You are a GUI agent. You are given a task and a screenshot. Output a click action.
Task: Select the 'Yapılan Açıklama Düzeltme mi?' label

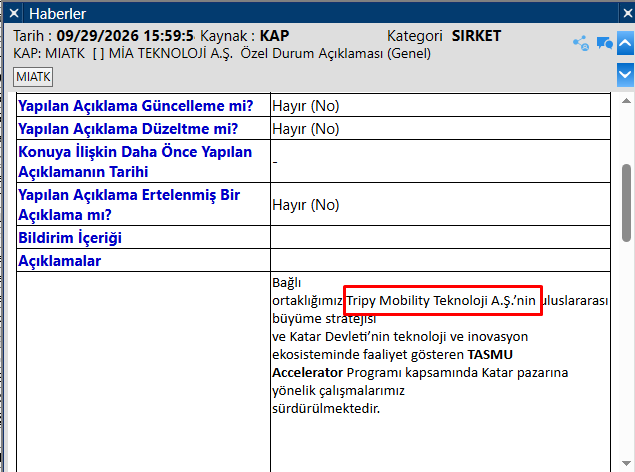tap(128, 129)
